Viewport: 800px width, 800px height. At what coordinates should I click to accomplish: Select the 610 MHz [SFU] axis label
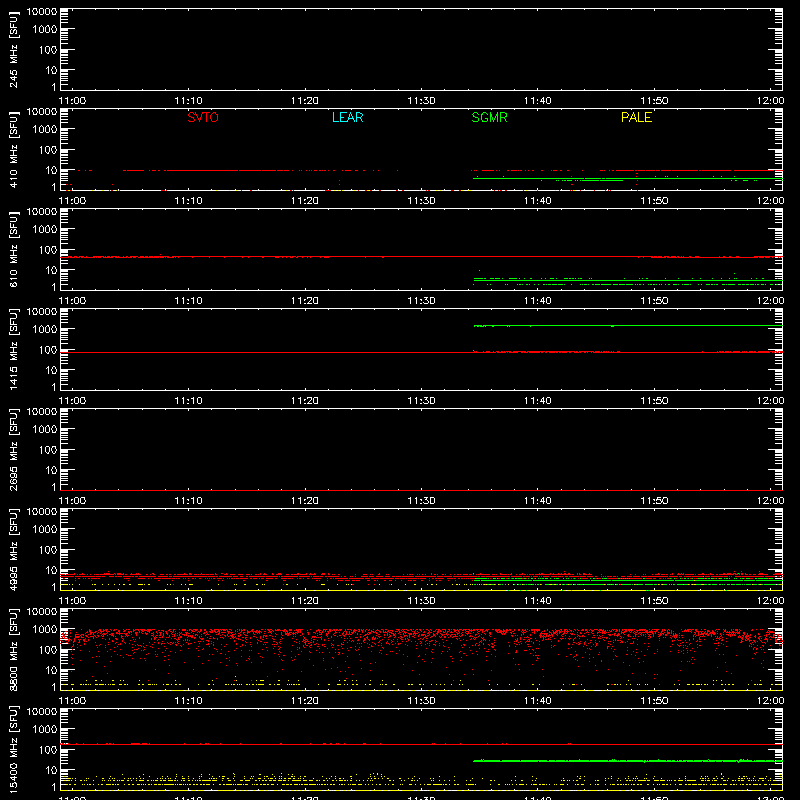pos(13,249)
